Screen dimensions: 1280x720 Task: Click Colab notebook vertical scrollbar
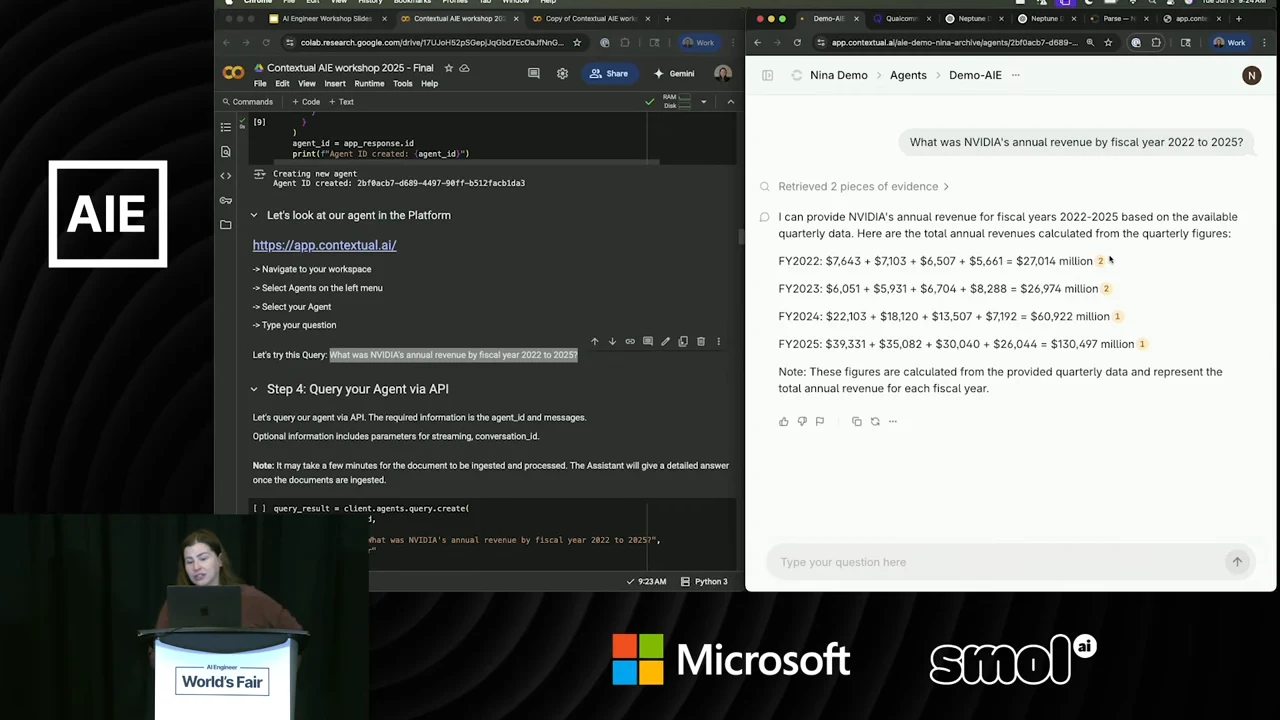741,237
